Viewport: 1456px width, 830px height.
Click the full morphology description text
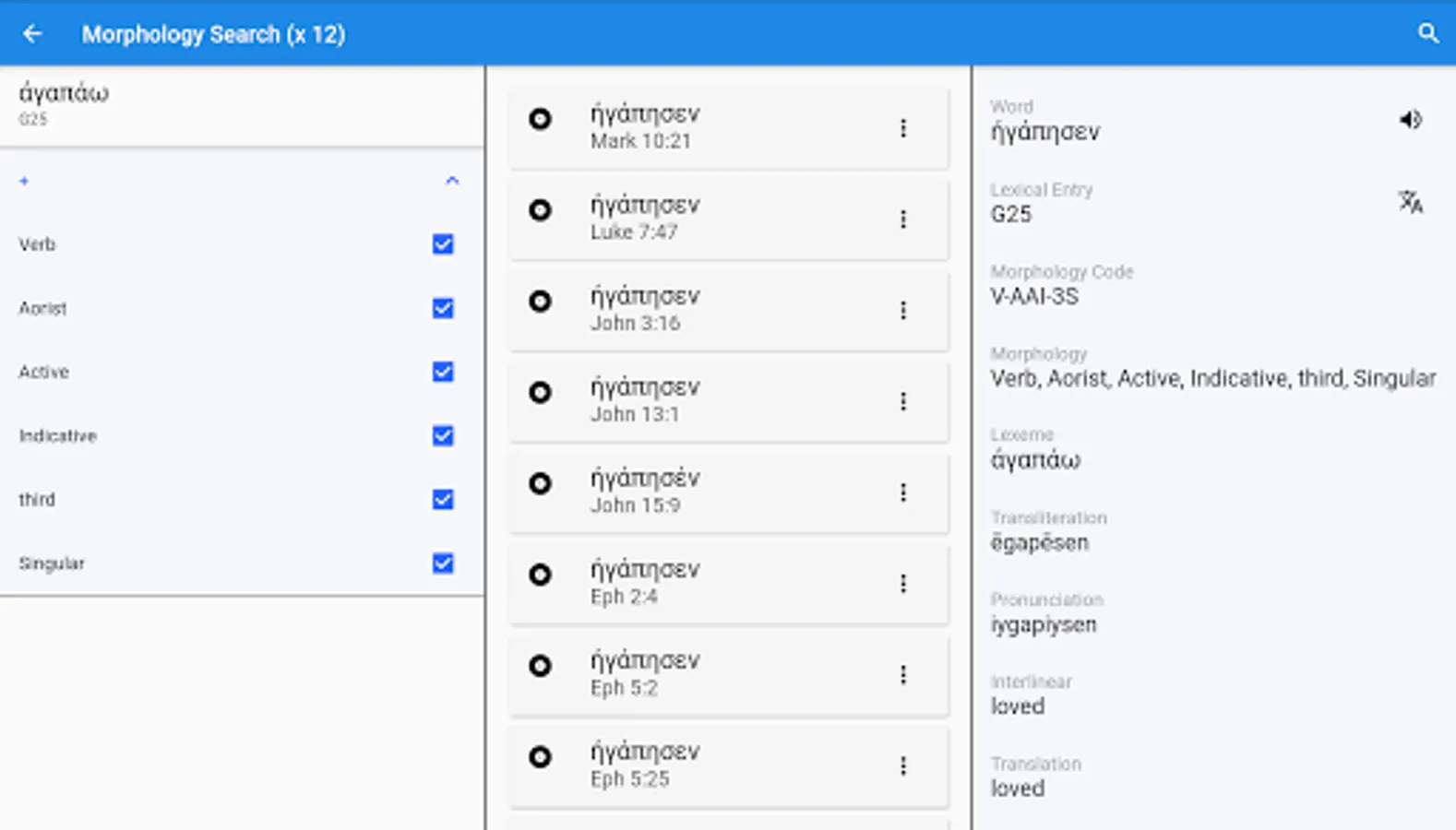pos(1213,378)
